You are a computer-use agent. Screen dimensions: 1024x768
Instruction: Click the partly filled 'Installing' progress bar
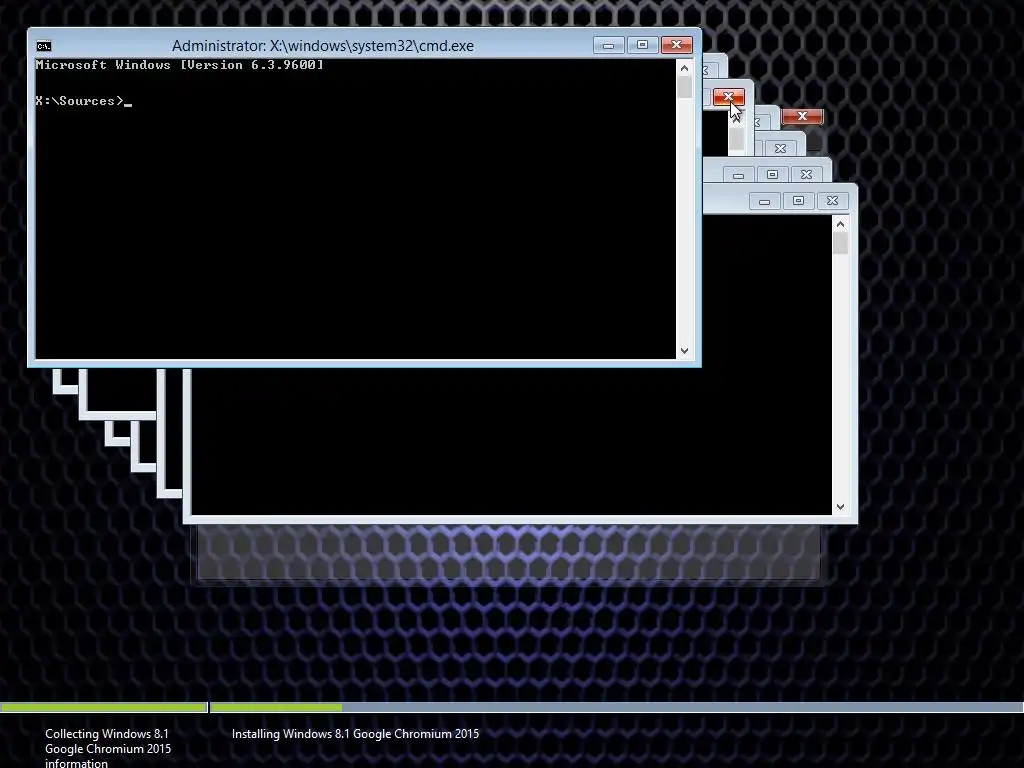tap(616, 707)
